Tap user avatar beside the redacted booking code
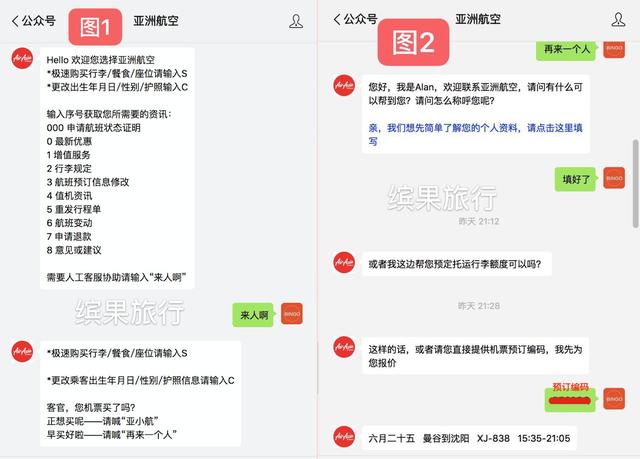The image size is (640, 459). click(614, 399)
